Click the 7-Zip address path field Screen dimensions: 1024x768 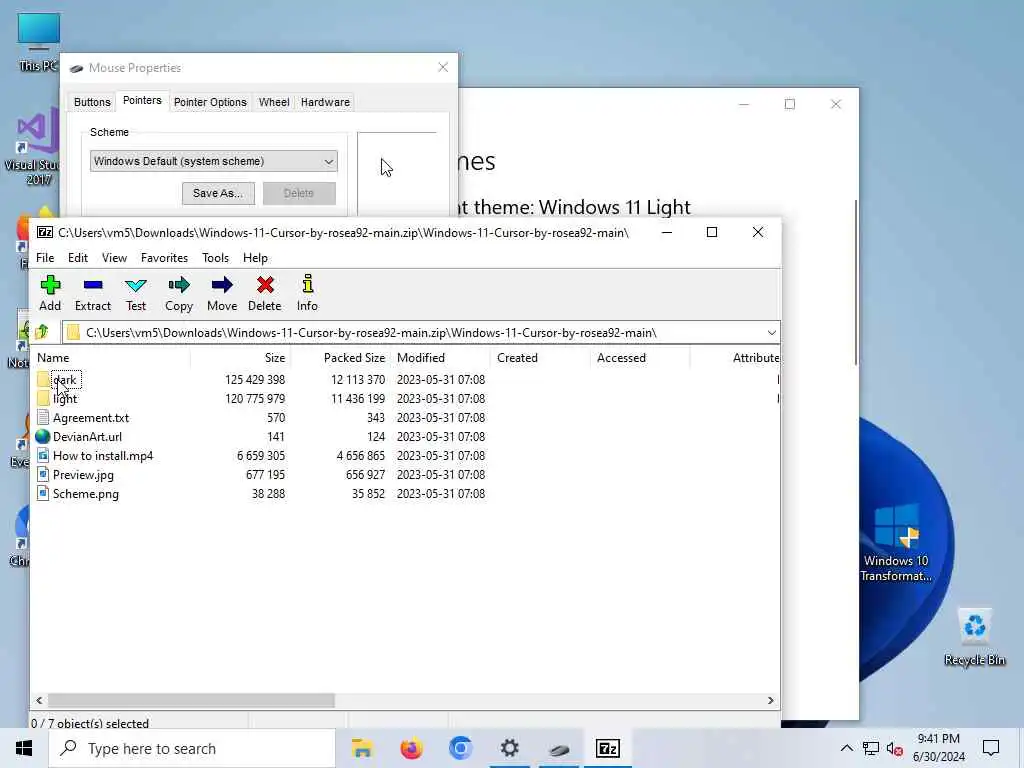pyautogui.click(x=421, y=332)
